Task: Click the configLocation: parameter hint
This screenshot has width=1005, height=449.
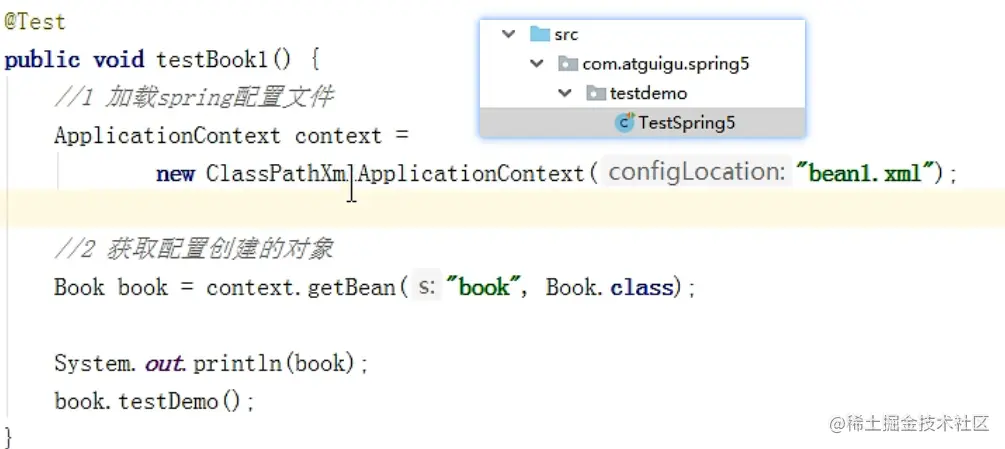Action: [696, 173]
